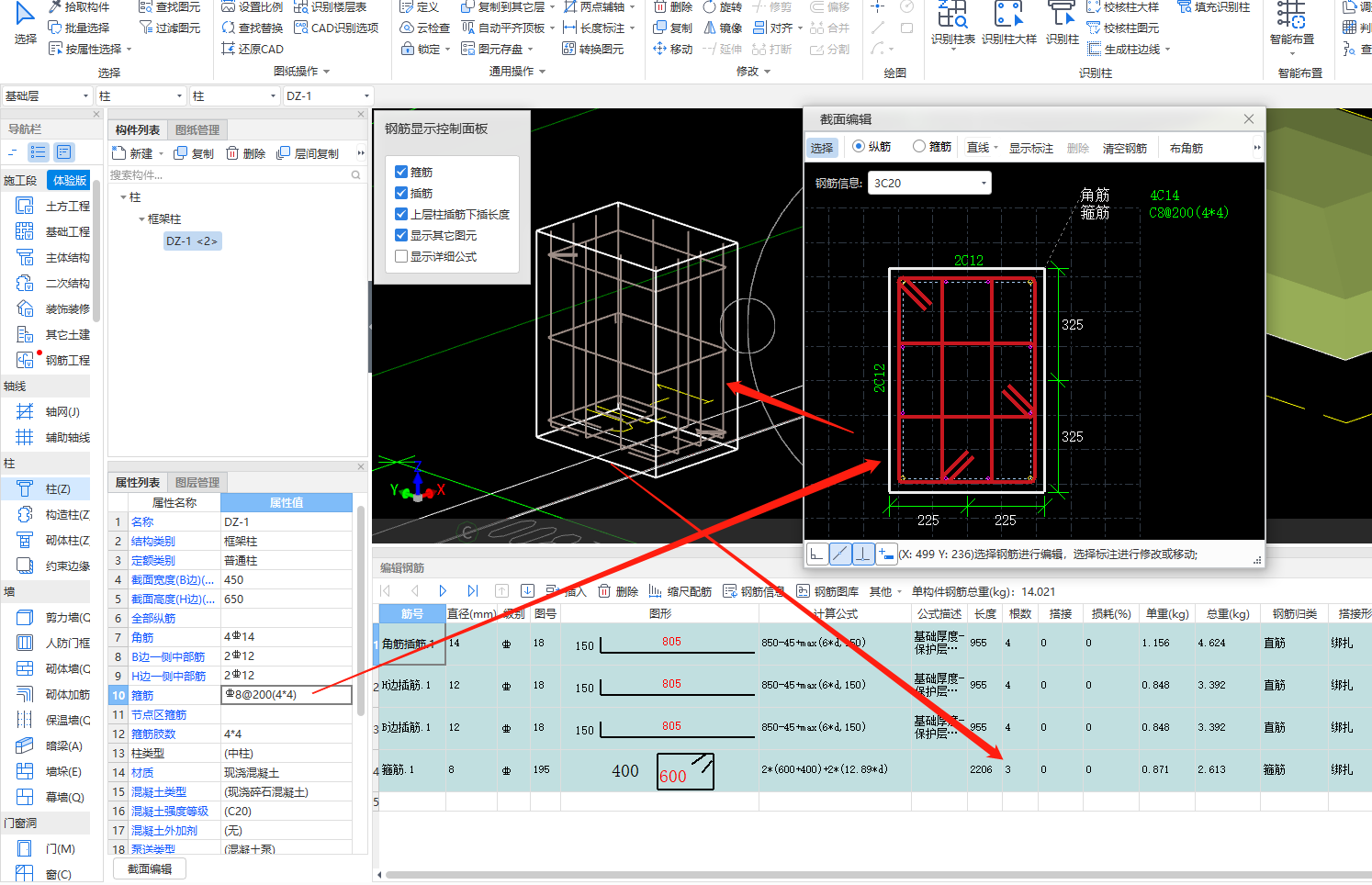Click the 镜像 mirror tool

point(723,28)
